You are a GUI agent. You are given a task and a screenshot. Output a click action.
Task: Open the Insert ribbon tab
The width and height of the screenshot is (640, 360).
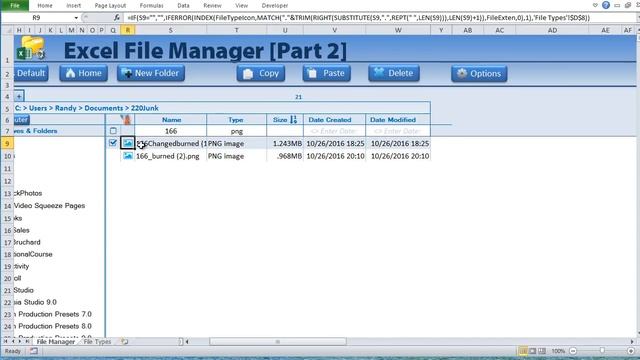(x=73, y=6)
